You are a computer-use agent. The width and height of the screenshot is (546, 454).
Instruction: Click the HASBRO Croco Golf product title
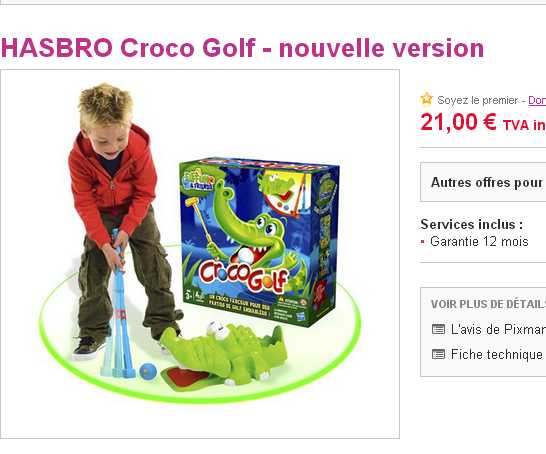[x=242, y=48]
